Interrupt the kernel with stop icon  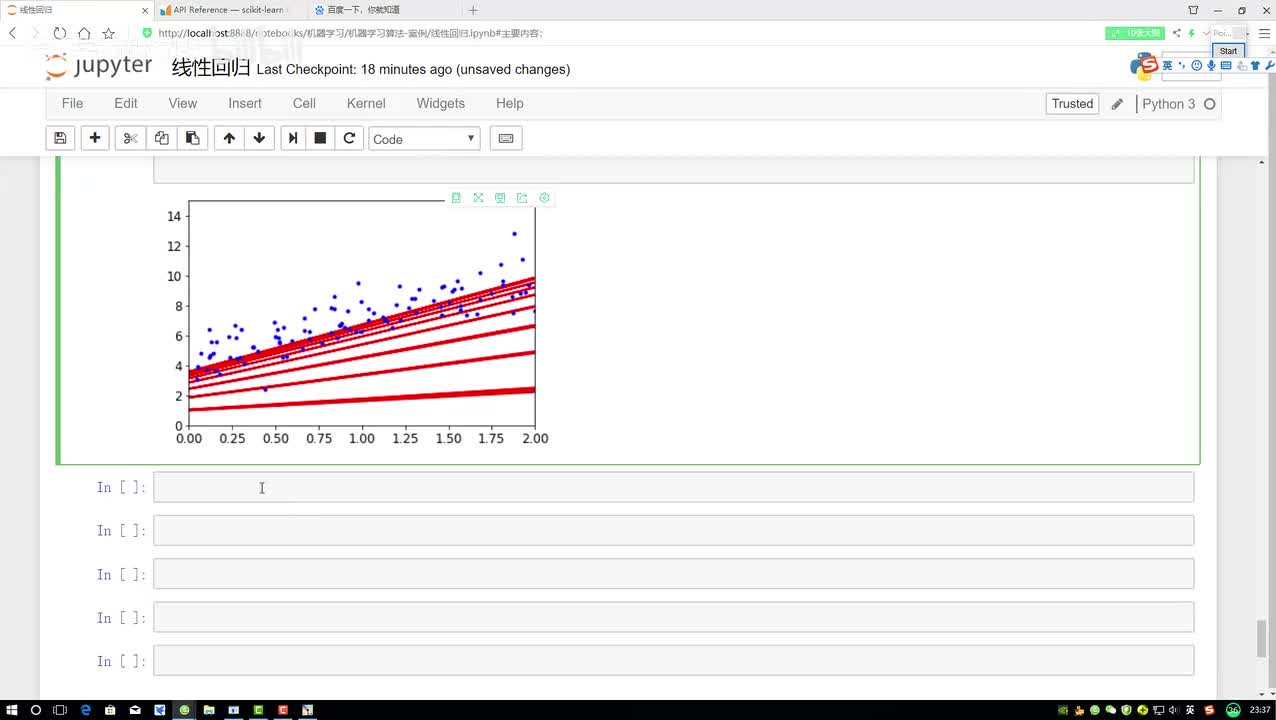click(320, 138)
